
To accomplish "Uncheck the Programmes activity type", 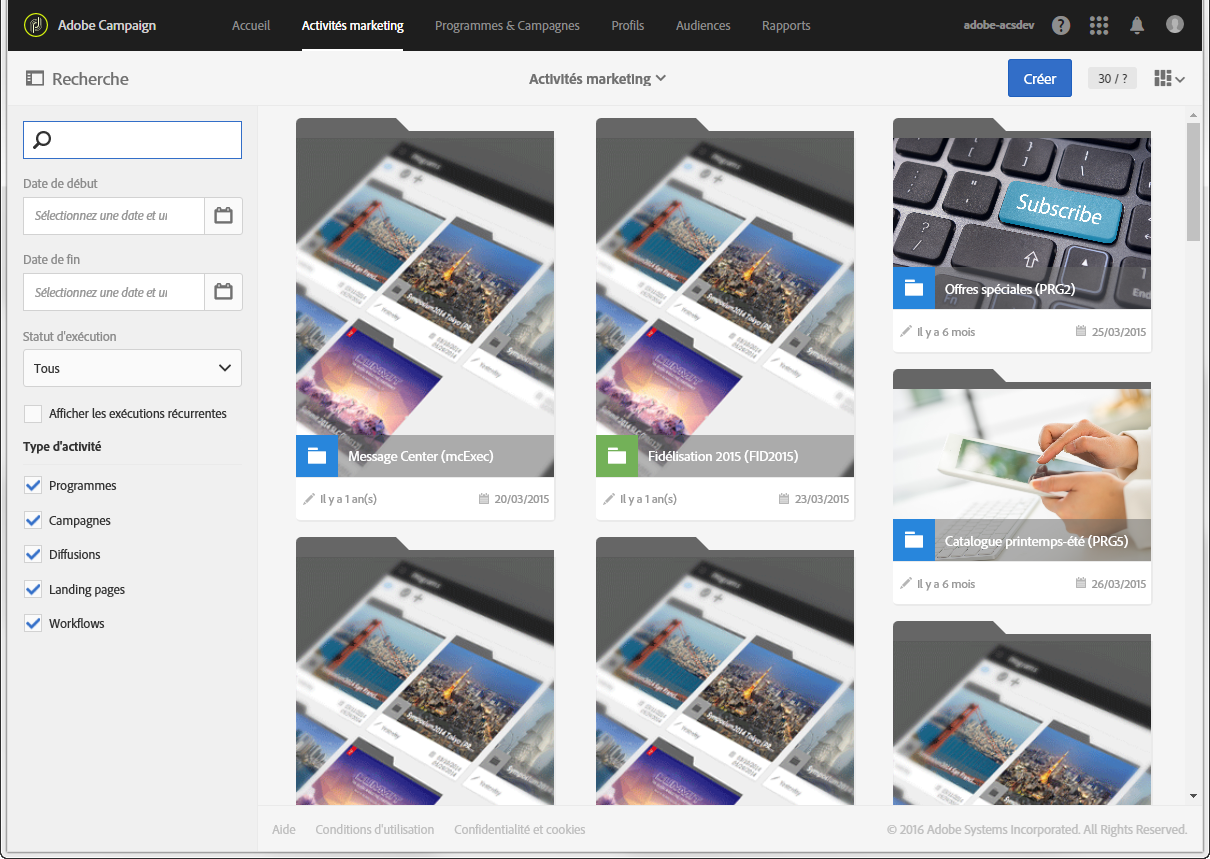I will pyautogui.click(x=33, y=486).
